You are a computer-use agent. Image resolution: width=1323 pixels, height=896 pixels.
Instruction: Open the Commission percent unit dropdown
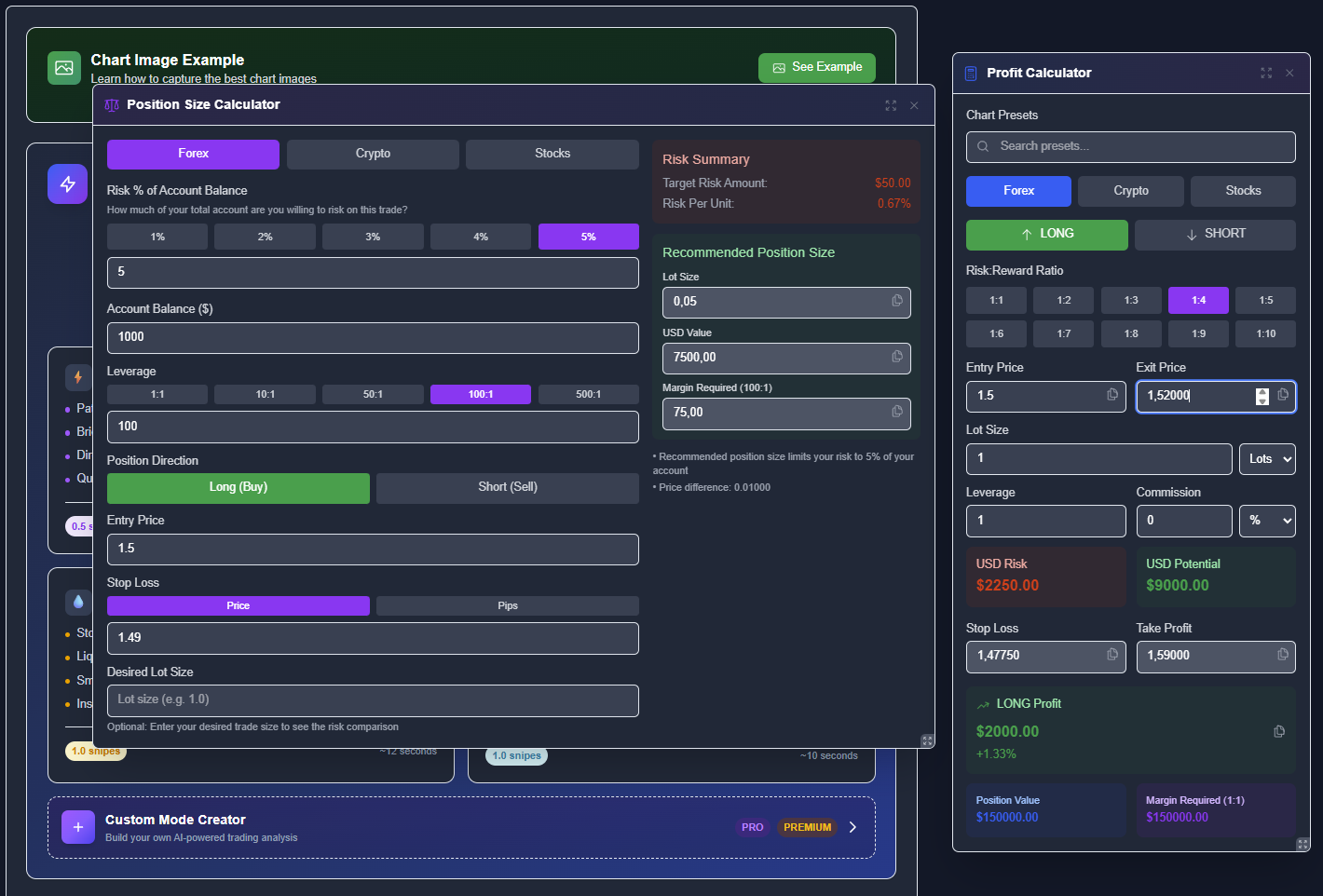click(x=1267, y=521)
